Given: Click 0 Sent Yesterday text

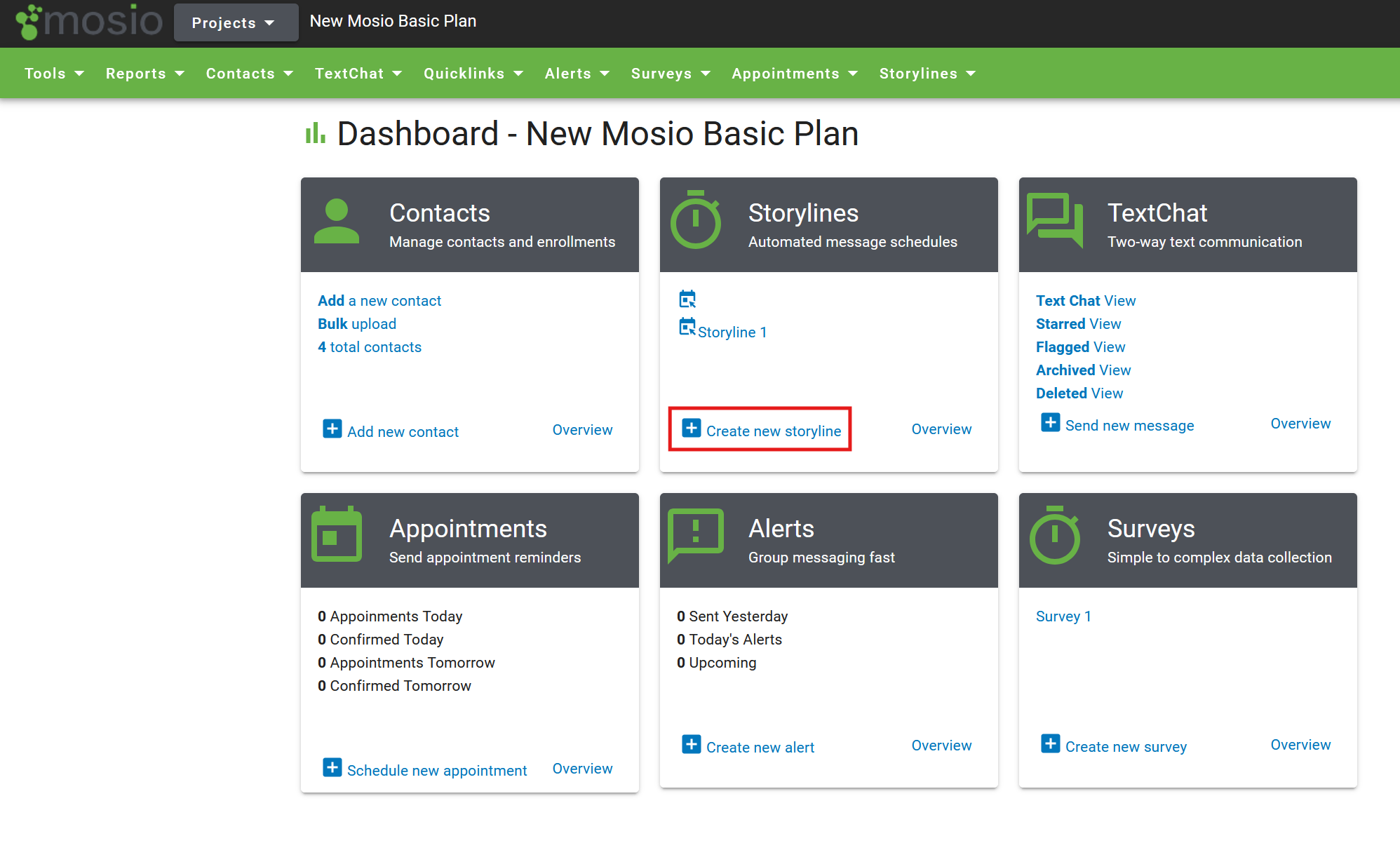Looking at the screenshot, I should (732, 616).
